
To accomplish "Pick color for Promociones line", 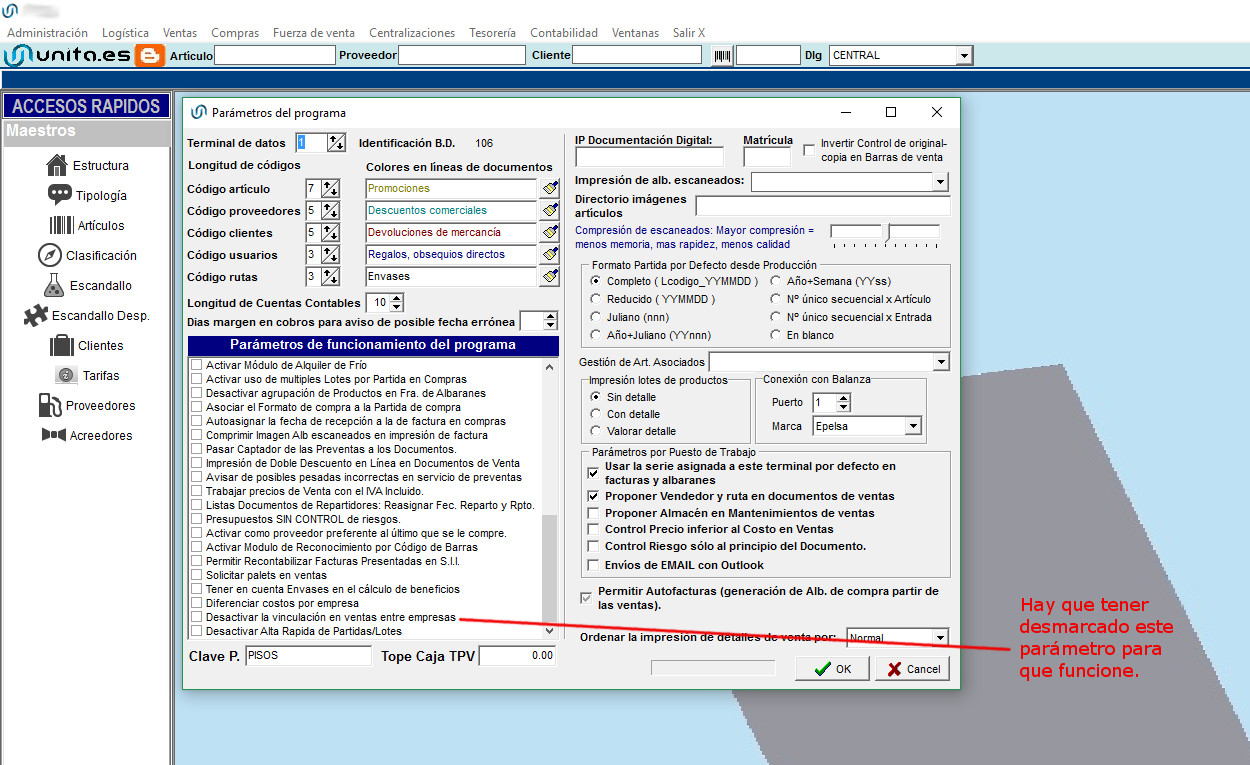I will tap(549, 188).
